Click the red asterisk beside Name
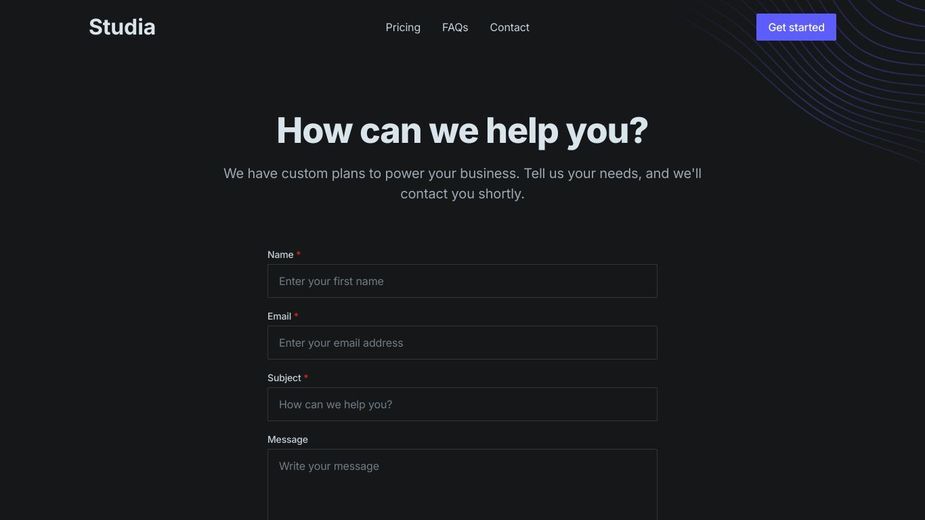Viewport: 925px width, 520px height. pyautogui.click(x=299, y=254)
